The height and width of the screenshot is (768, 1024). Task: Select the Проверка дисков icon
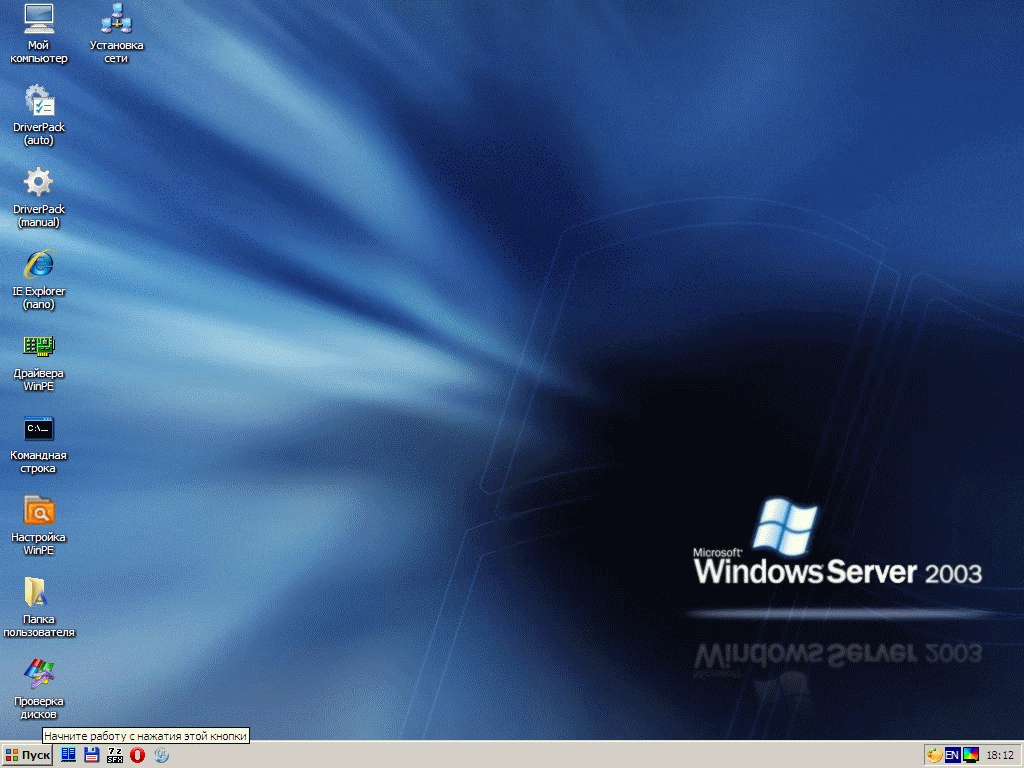(x=39, y=690)
